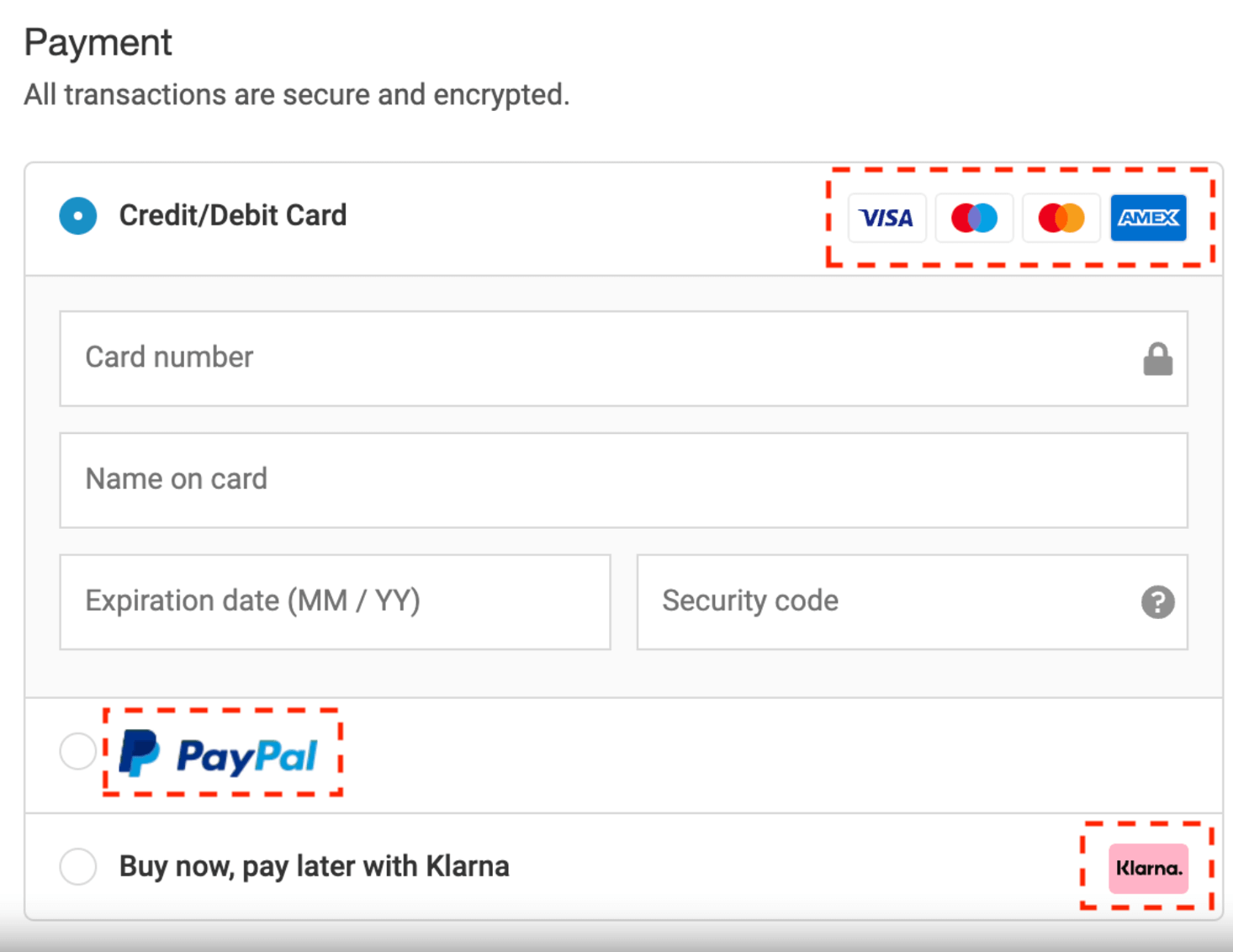Click the Visa card icon
The width and height of the screenshot is (1233, 952).
click(x=886, y=218)
